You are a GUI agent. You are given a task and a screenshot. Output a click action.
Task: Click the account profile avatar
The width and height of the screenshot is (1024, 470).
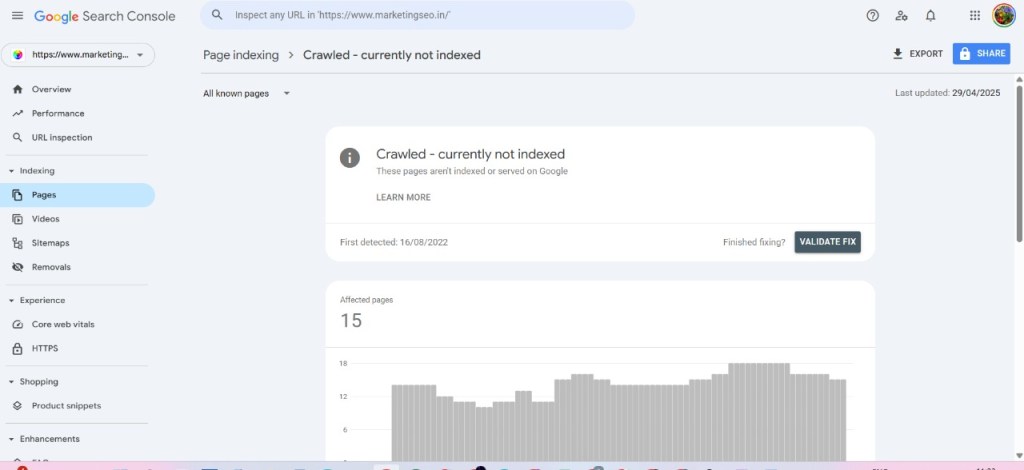pyautogui.click(x=1003, y=15)
